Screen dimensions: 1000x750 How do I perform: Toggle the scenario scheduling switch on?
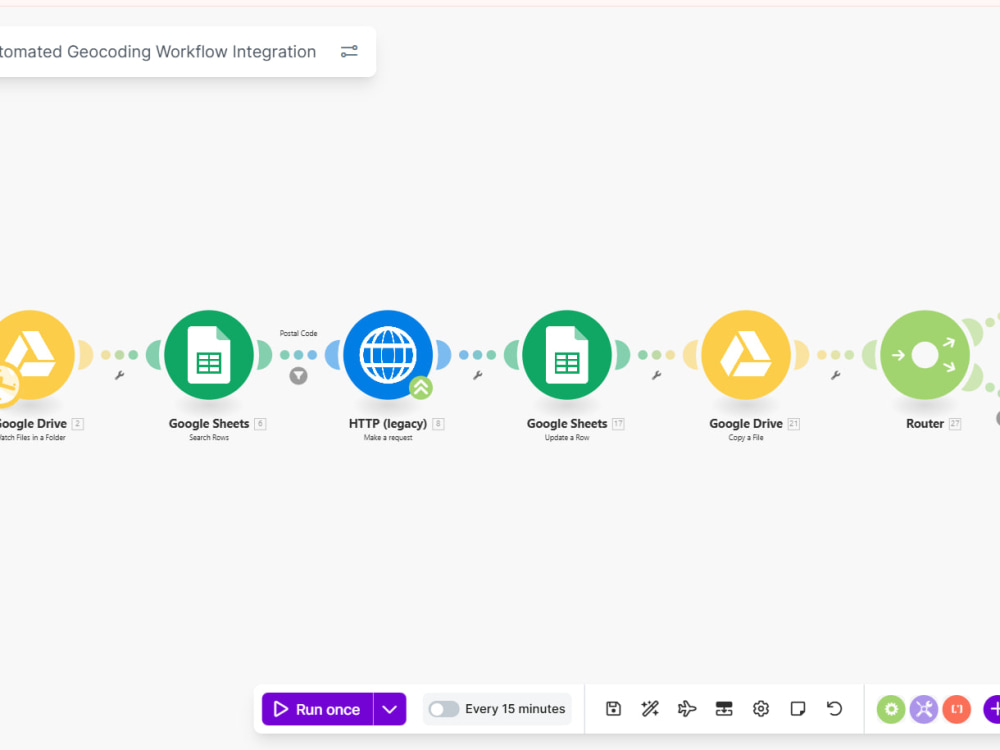coord(444,709)
